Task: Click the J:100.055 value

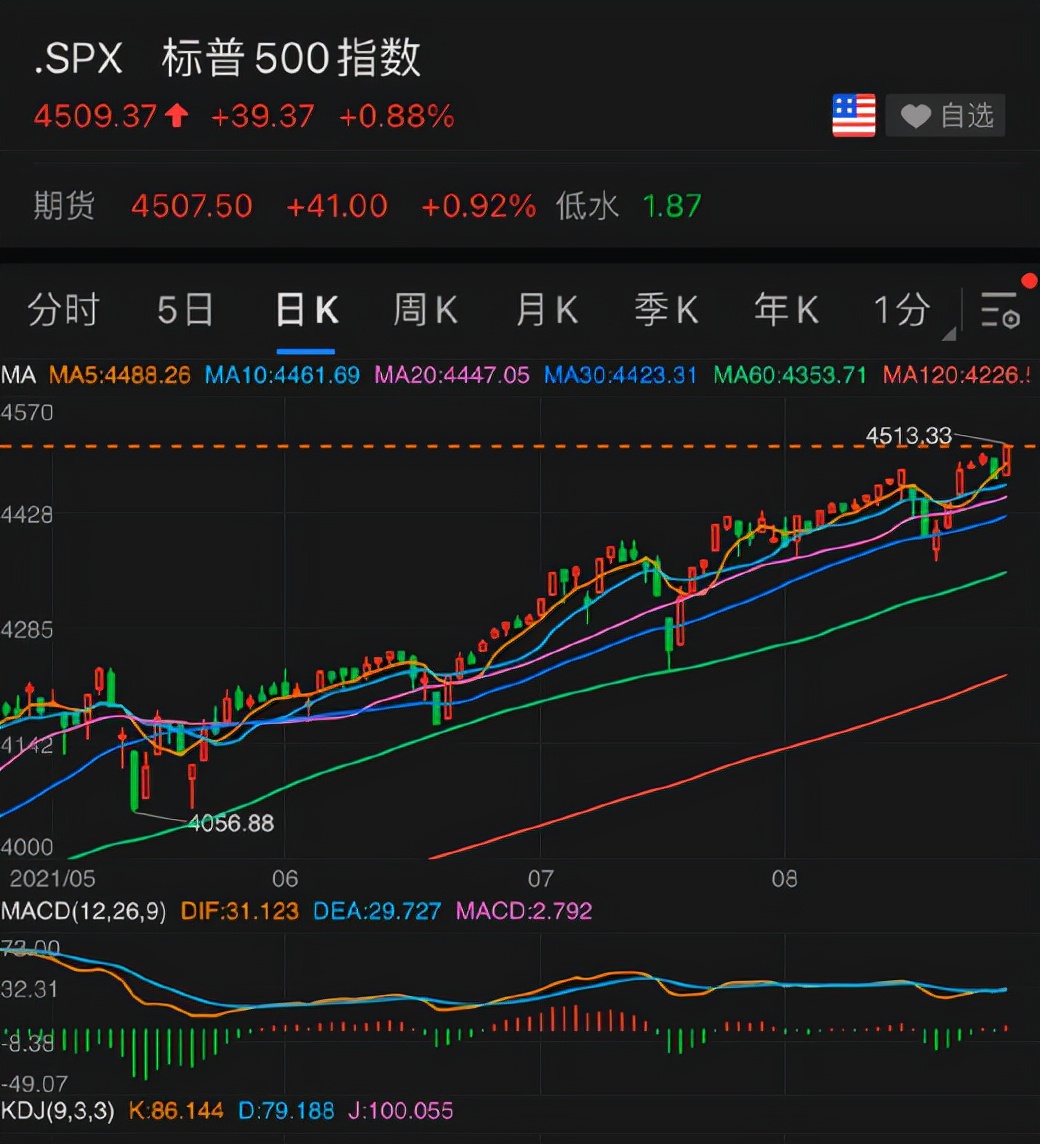Action: [400, 1110]
